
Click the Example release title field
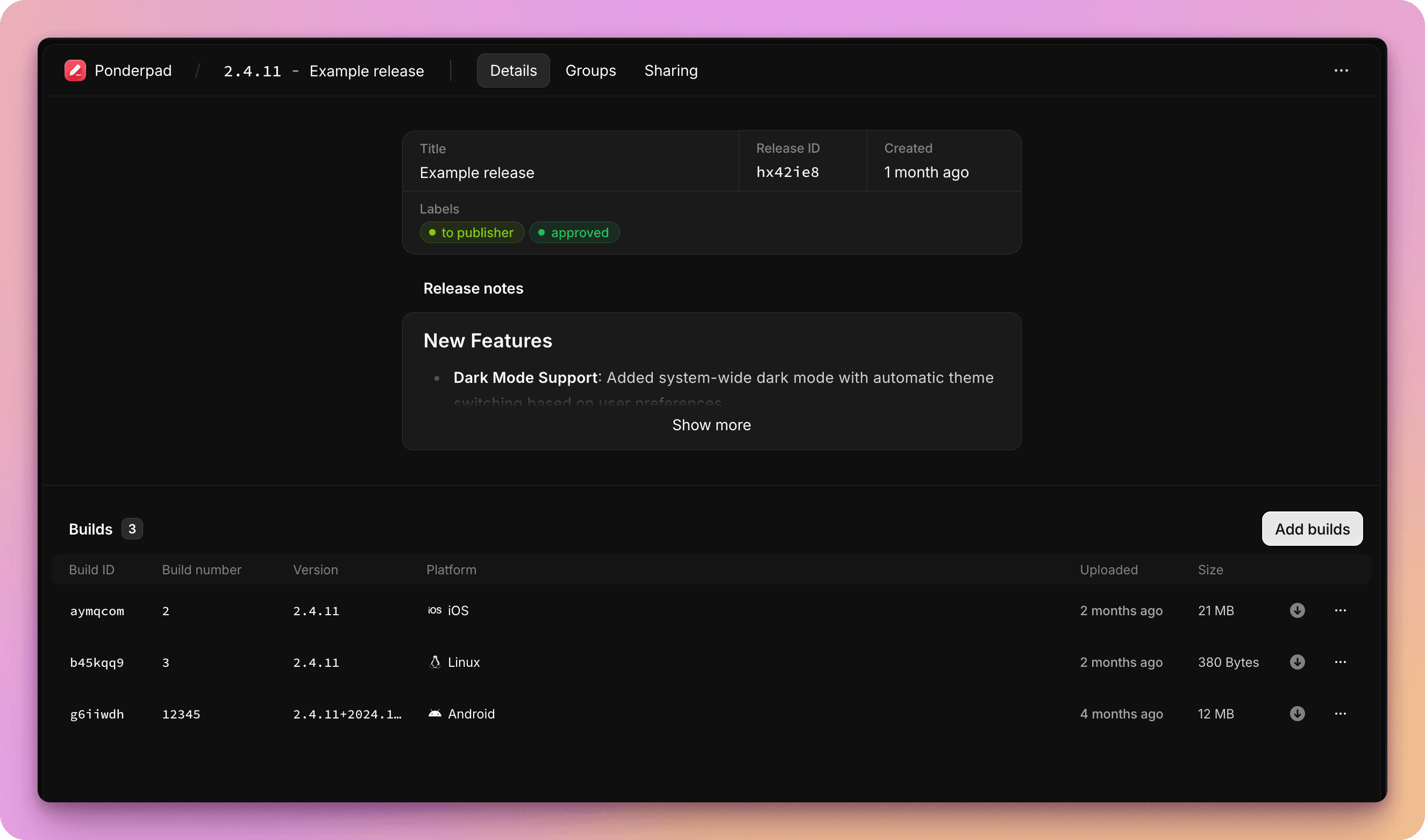[477, 173]
